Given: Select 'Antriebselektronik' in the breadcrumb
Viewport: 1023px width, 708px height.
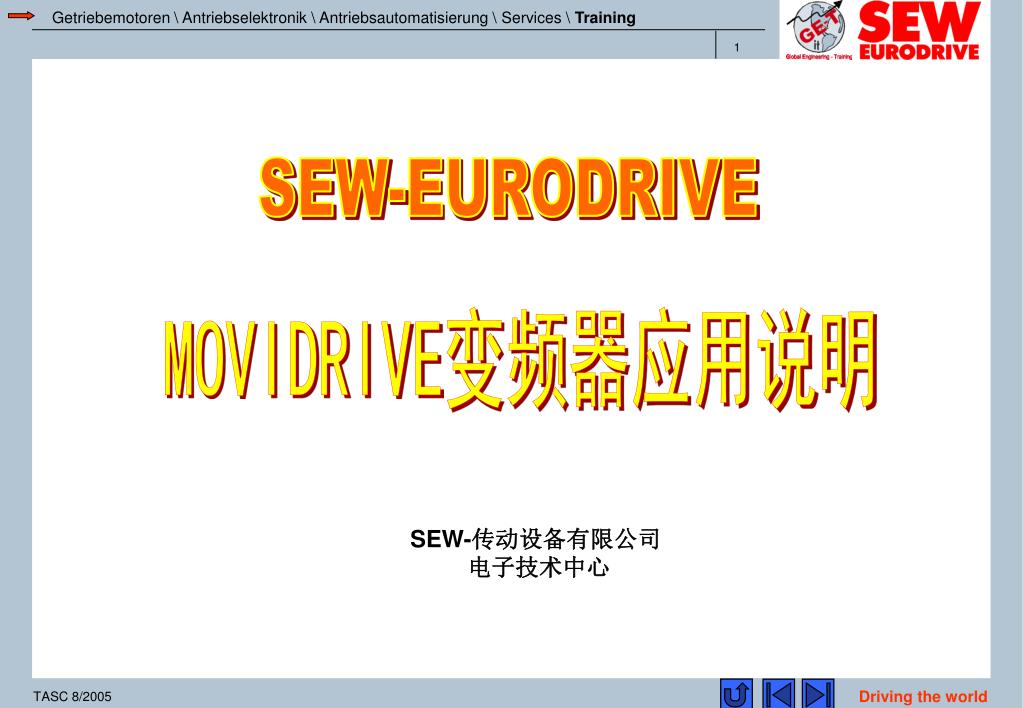Looking at the screenshot, I should click(x=244, y=18).
